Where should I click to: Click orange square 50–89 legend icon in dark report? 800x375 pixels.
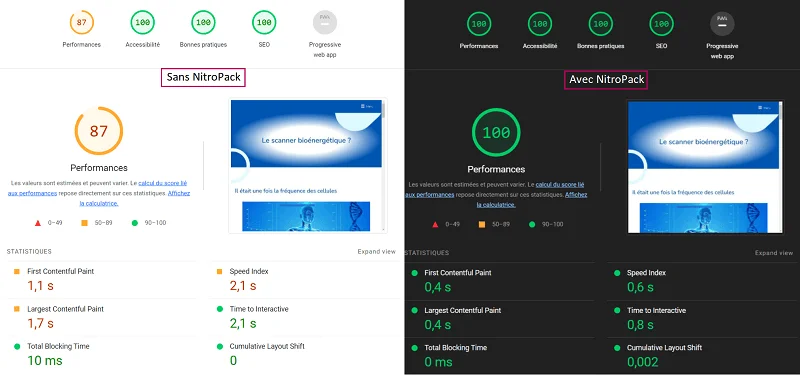pos(482,224)
